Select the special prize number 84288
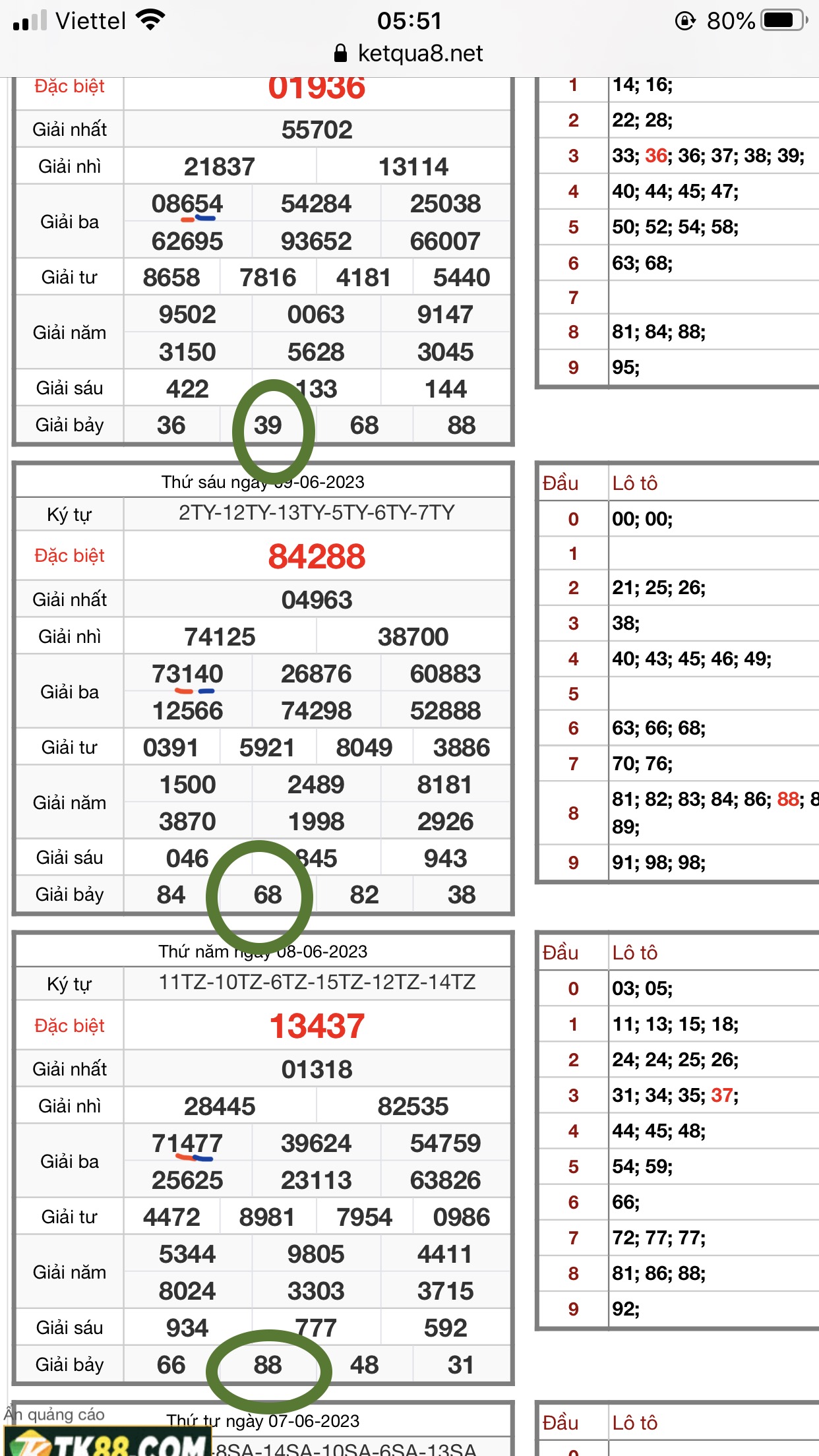819x1456 pixels. 317,557
